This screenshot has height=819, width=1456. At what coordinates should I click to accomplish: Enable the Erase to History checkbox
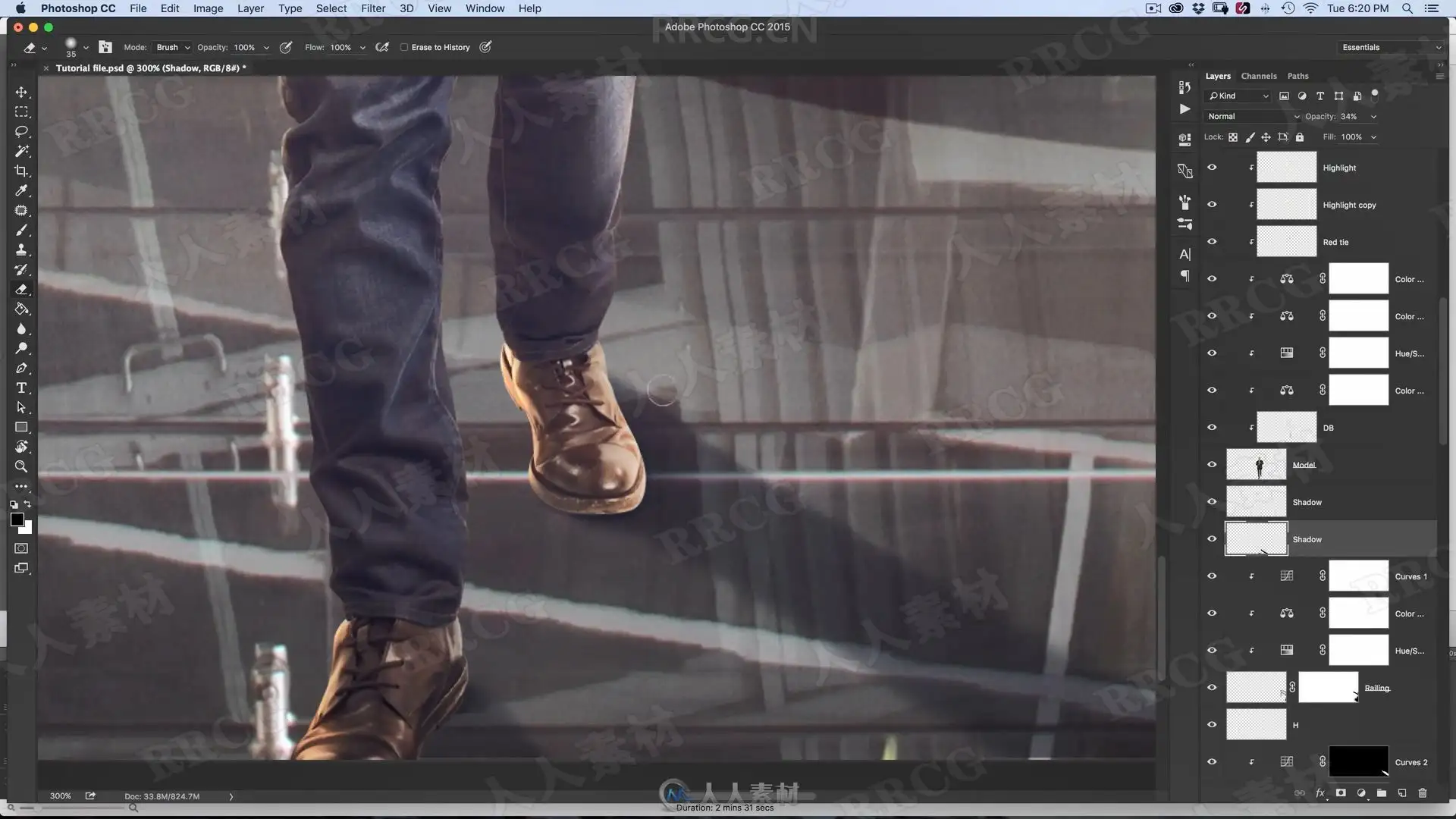404,47
